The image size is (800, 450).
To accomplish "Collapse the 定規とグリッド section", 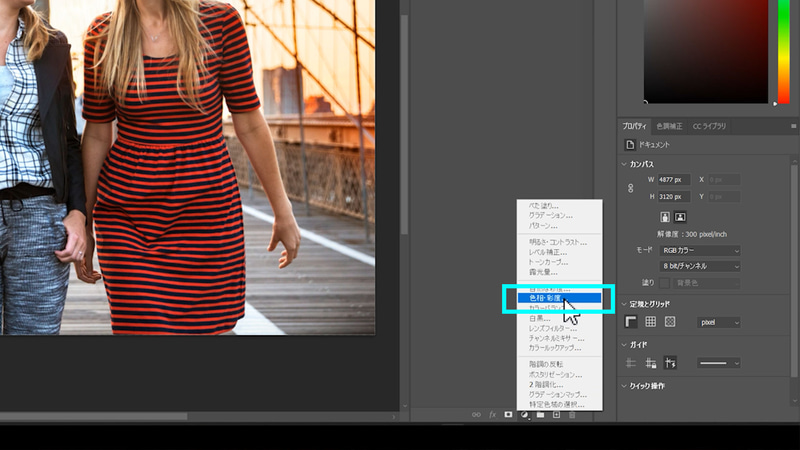I will (624, 304).
